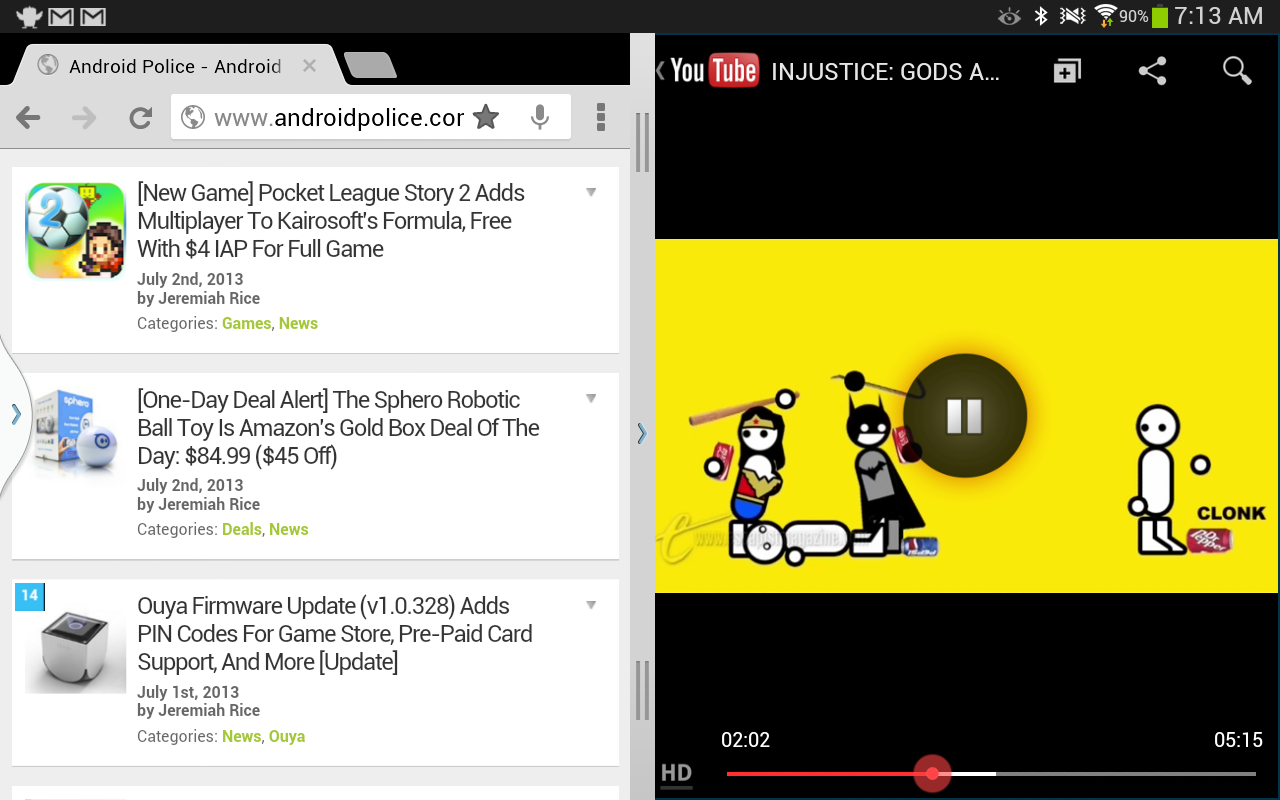Open News category under Pocket League Story

pyautogui.click(x=298, y=323)
